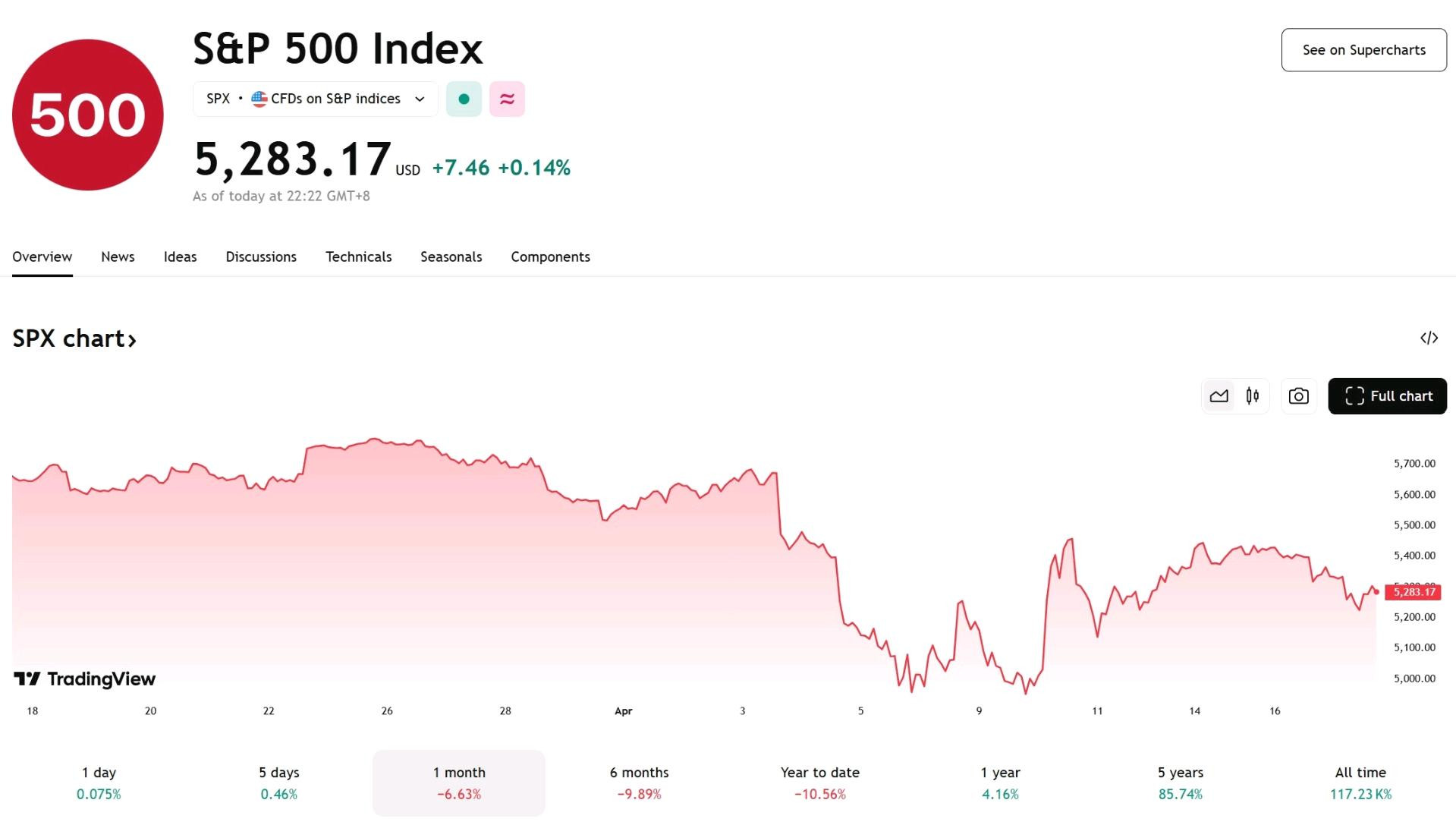Click the red S&P 500 logo
Viewport: 1456px width, 822px height.
coord(88,115)
